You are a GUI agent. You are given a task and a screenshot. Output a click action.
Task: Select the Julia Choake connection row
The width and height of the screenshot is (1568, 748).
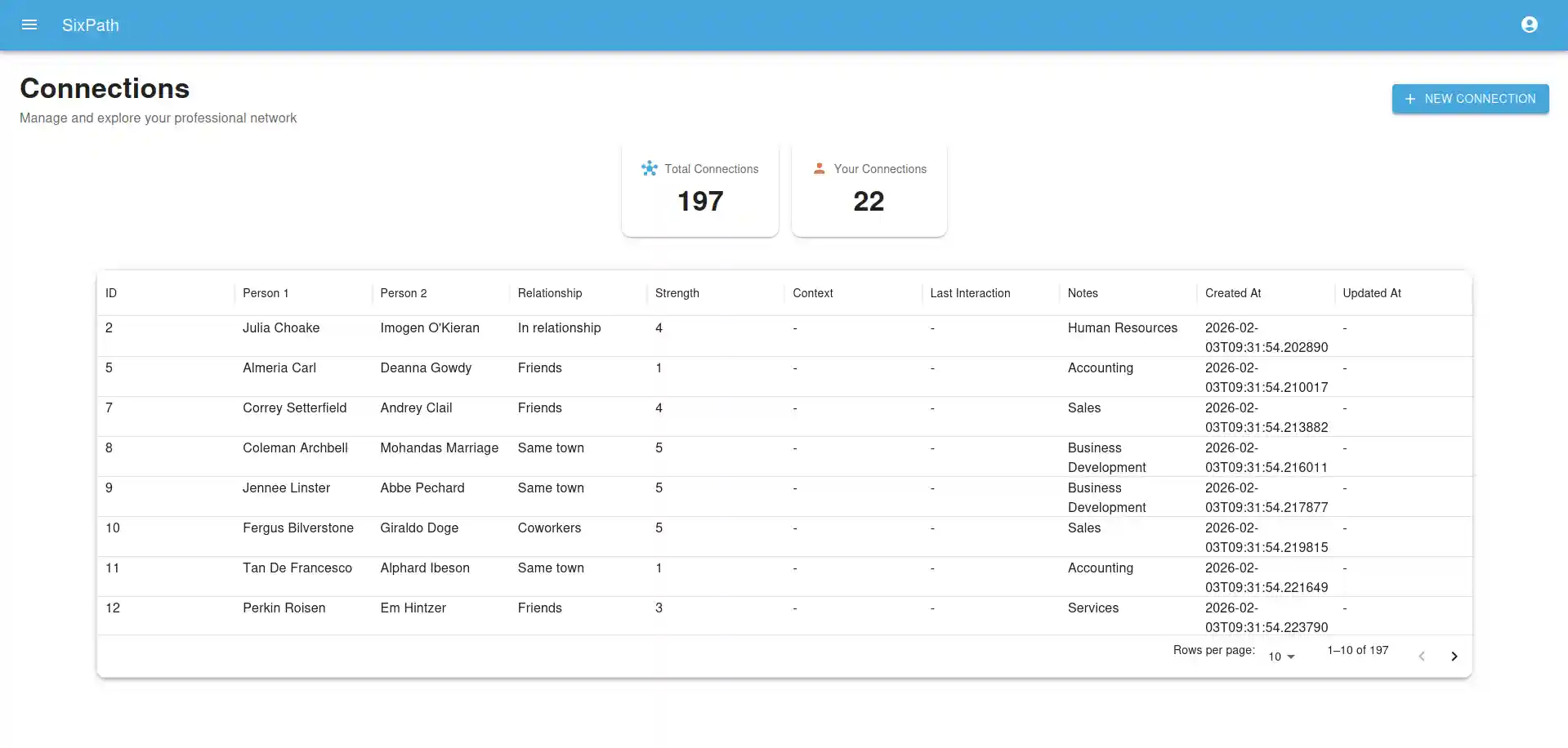[784, 336]
